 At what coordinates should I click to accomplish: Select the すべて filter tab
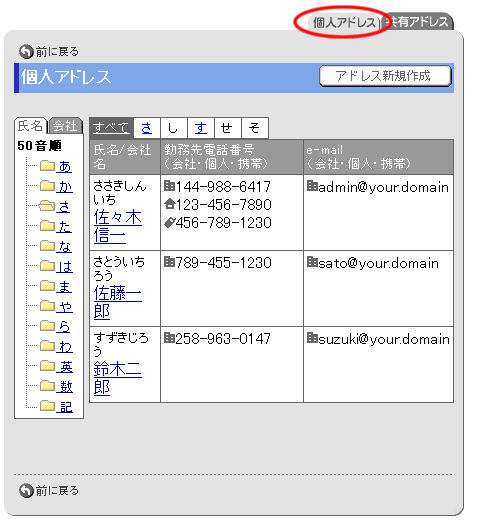point(111,128)
